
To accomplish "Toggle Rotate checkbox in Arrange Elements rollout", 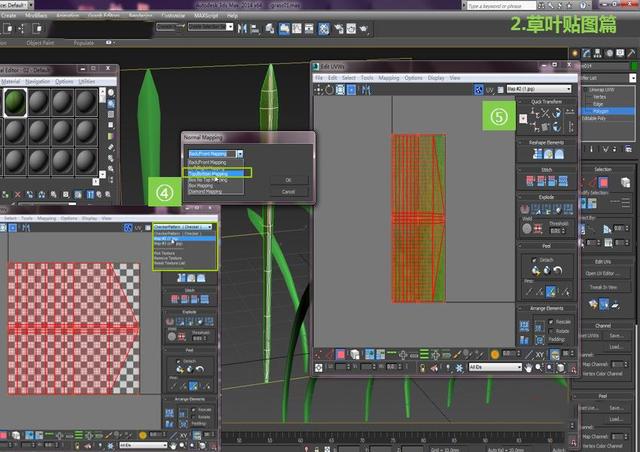I will tap(551, 331).
